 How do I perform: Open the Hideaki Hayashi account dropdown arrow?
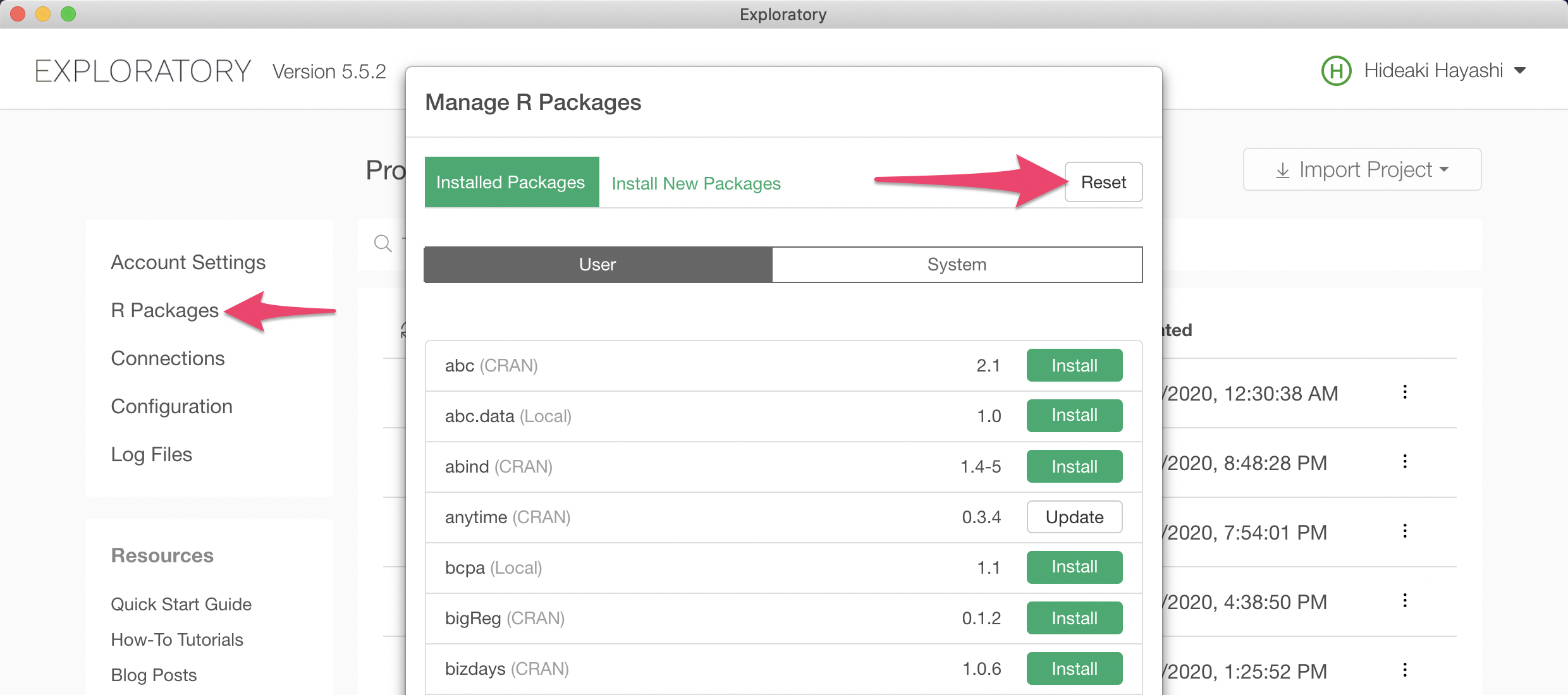1520,71
